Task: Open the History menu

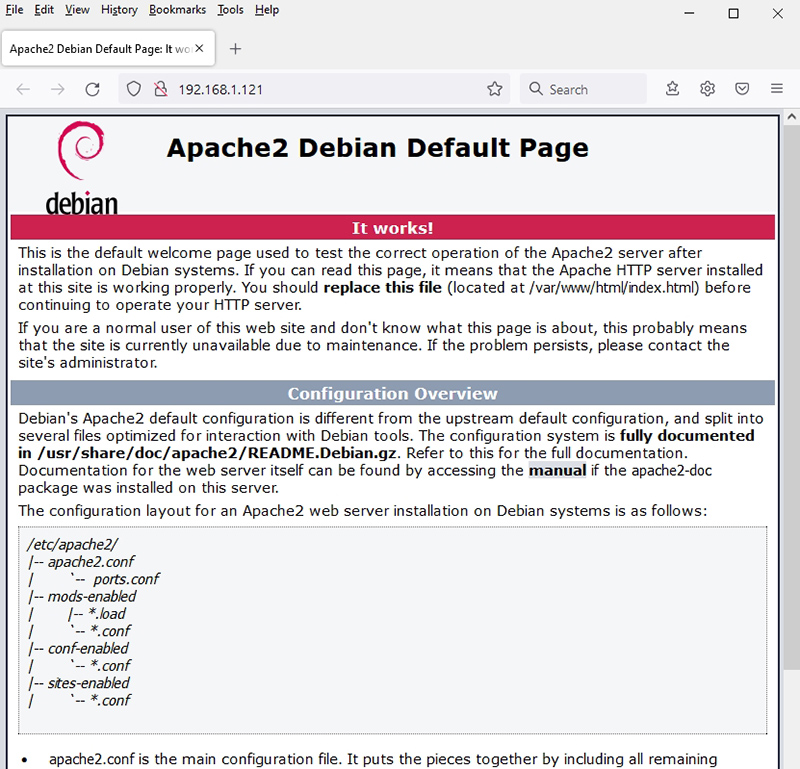Action: pos(119,10)
